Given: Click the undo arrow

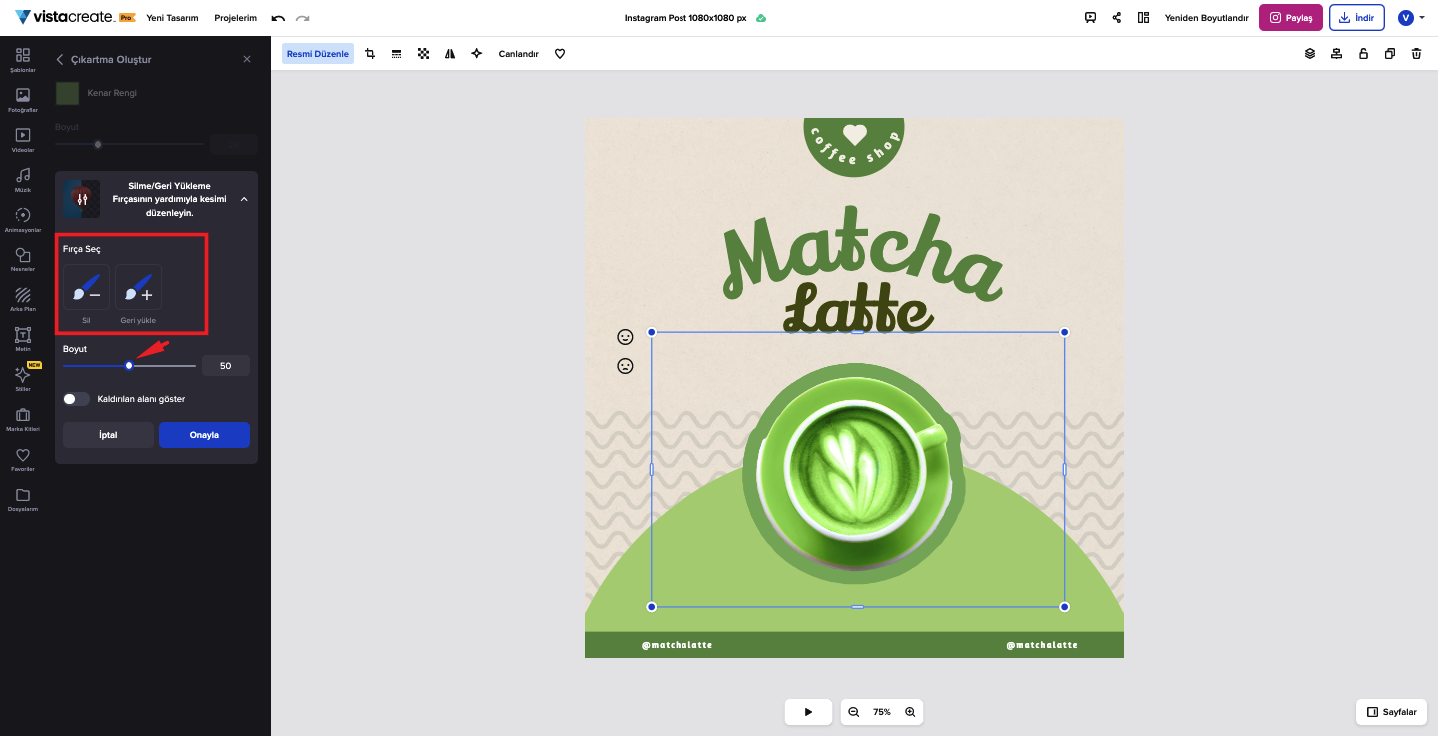Looking at the screenshot, I should 278,18.
